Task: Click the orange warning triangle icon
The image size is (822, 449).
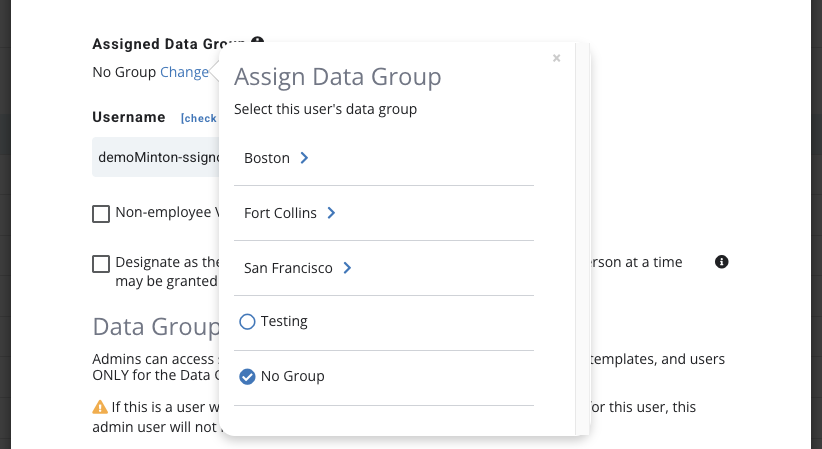Action: point(100,407)
